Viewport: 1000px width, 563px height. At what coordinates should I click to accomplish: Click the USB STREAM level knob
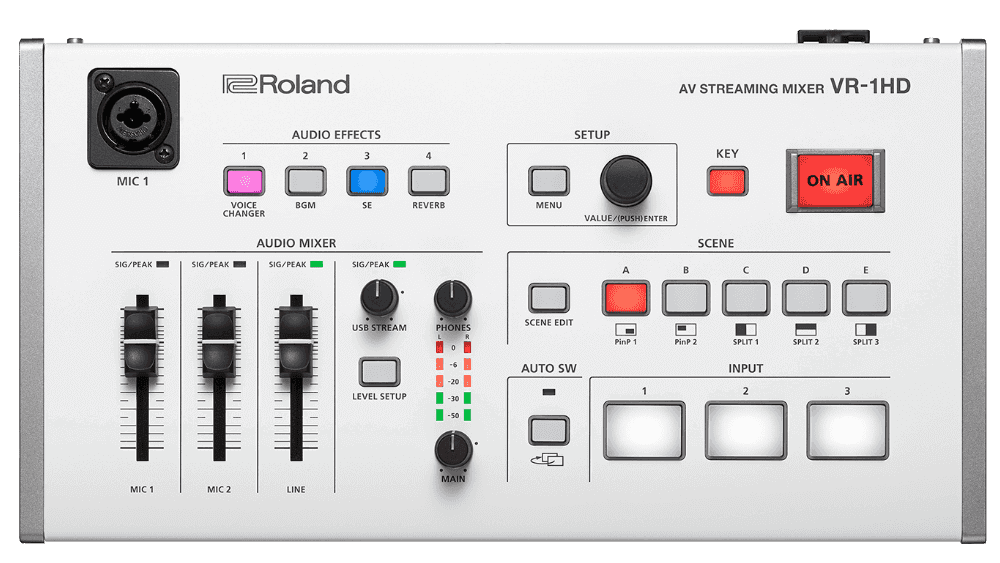(379, 298)
